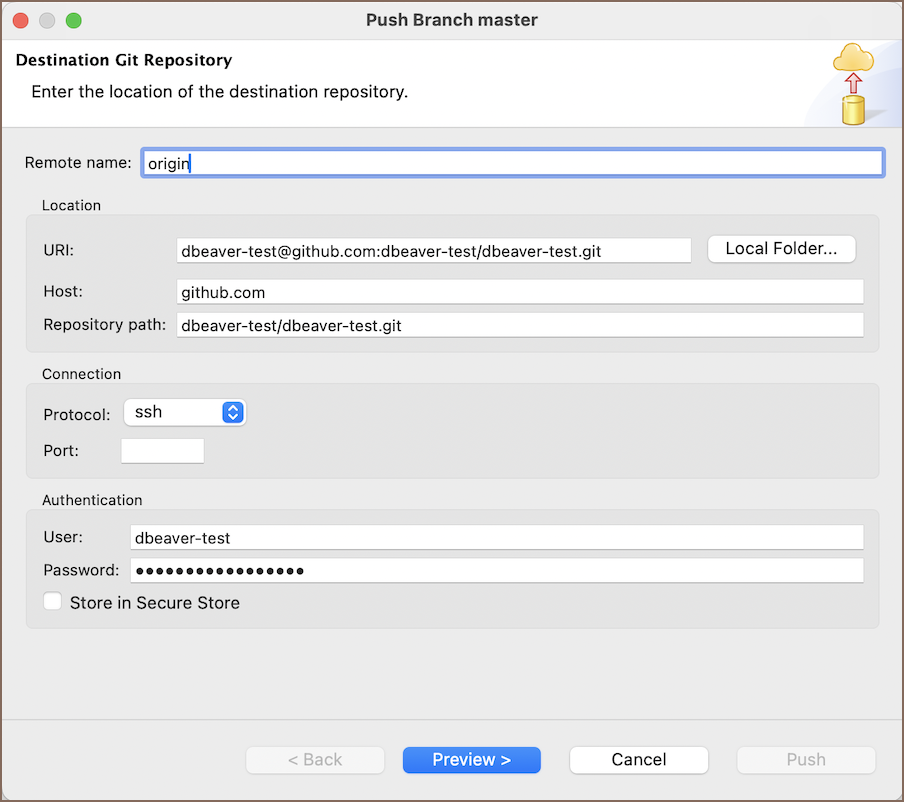Click the disabled < Back button
The image size is (904, 802).
[315, 760]
